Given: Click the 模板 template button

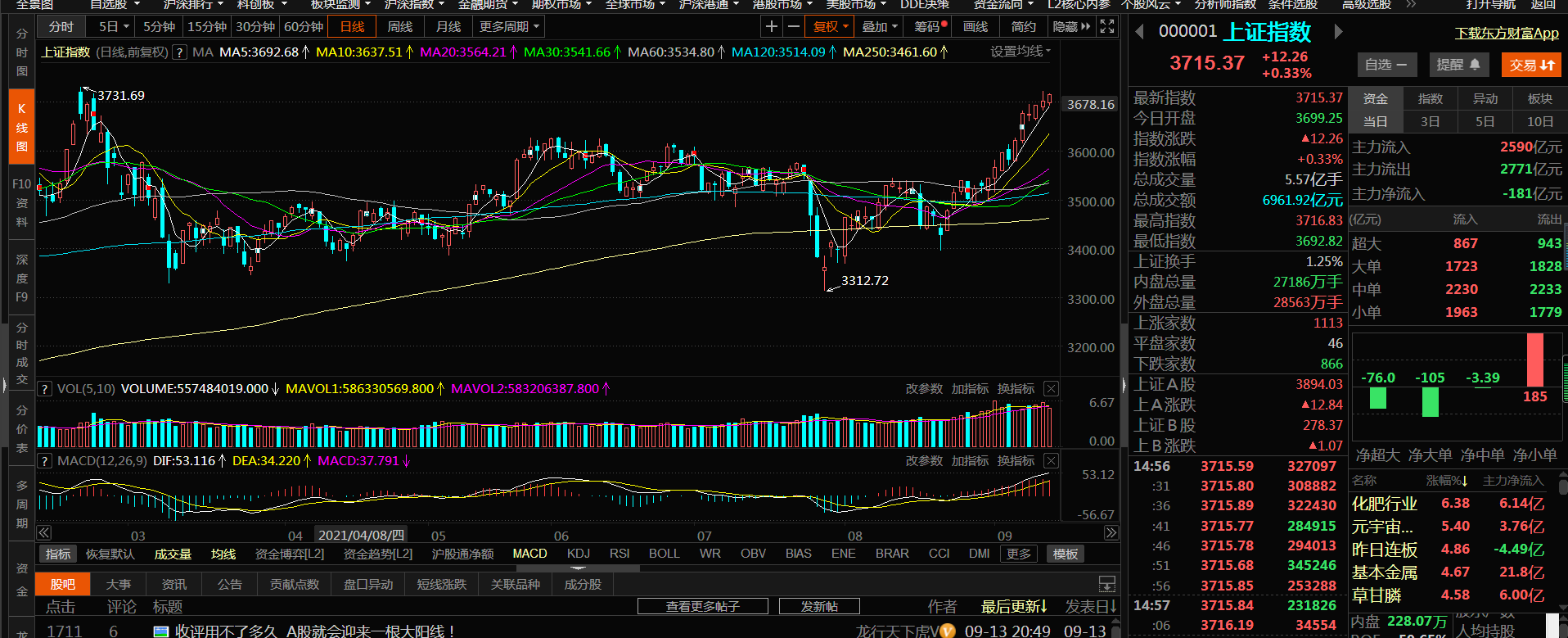Looking at the screenshot, I should click(x=1066, y=554).
